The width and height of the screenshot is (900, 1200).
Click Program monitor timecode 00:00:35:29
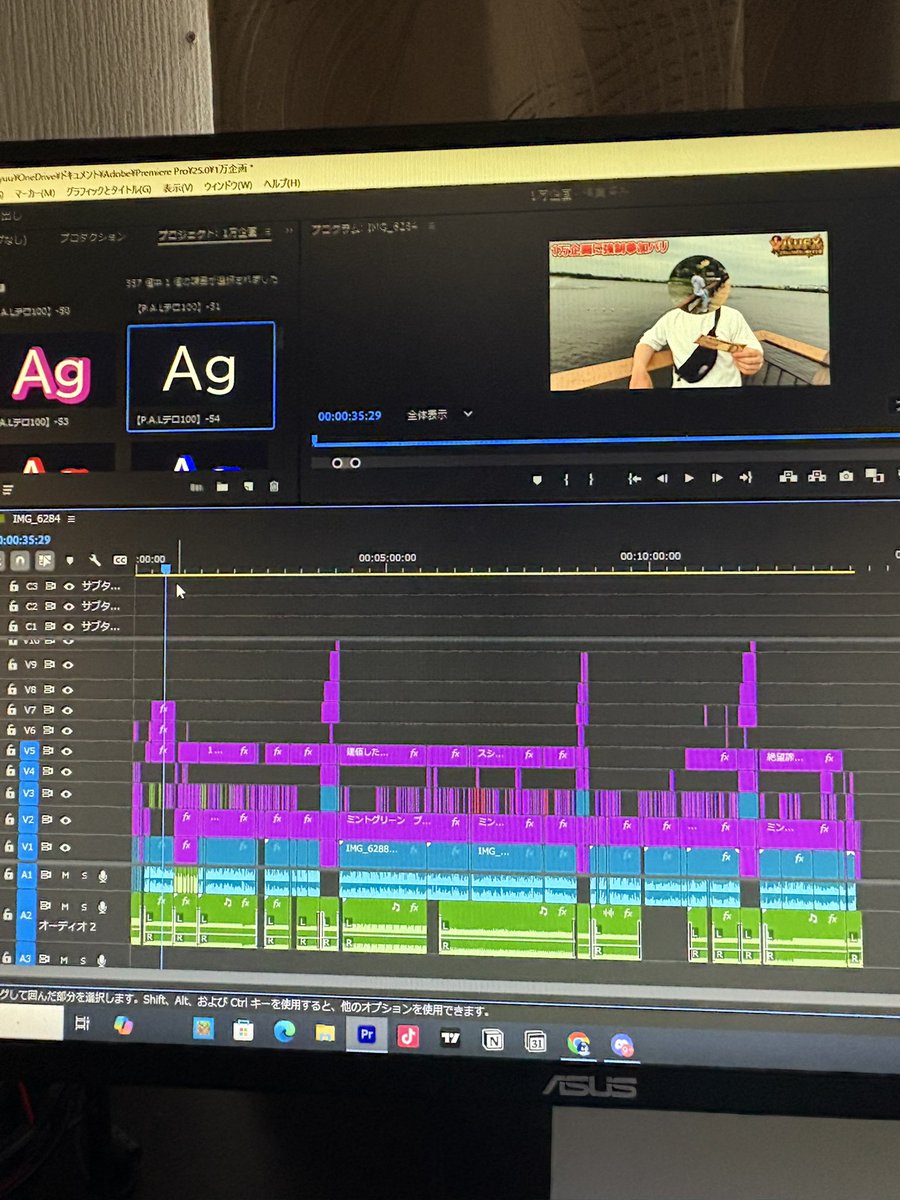[350, 415]
